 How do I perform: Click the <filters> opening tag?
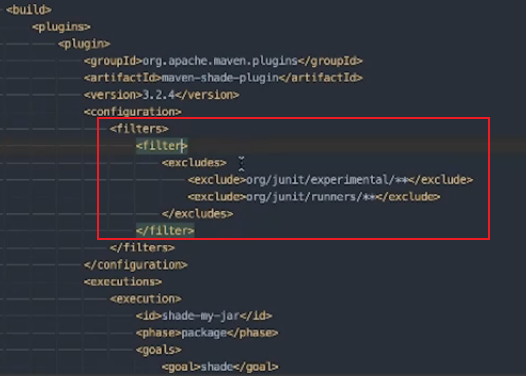tap(139, 129)
